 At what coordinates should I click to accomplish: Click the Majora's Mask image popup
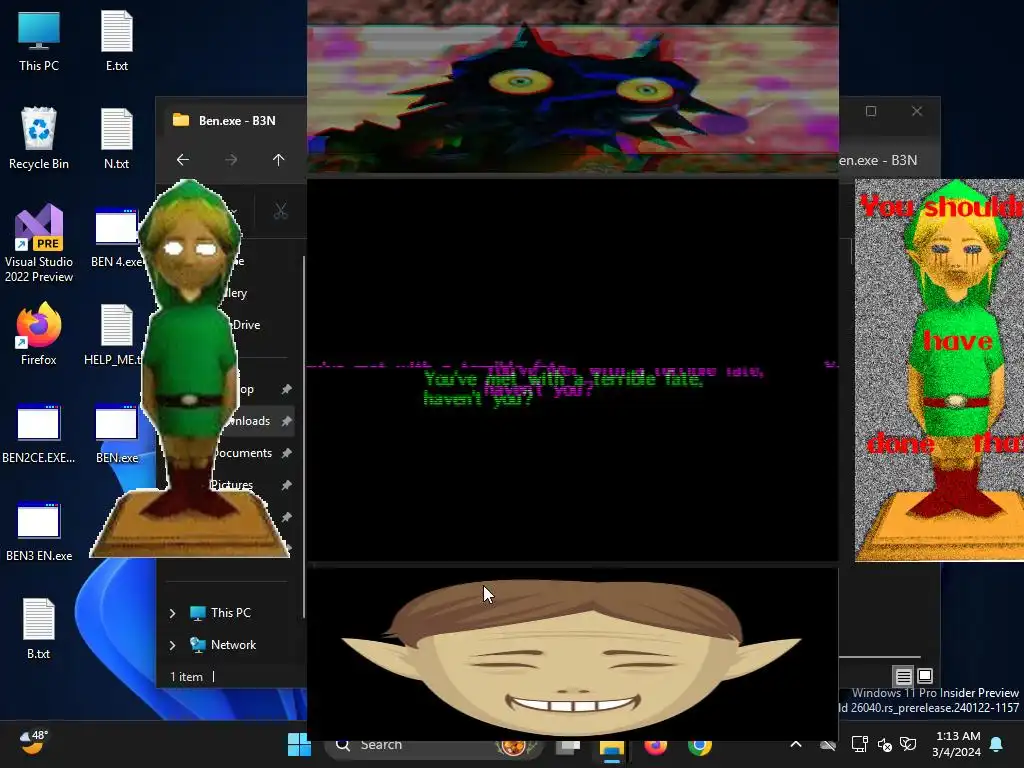[x=573, y=87]
